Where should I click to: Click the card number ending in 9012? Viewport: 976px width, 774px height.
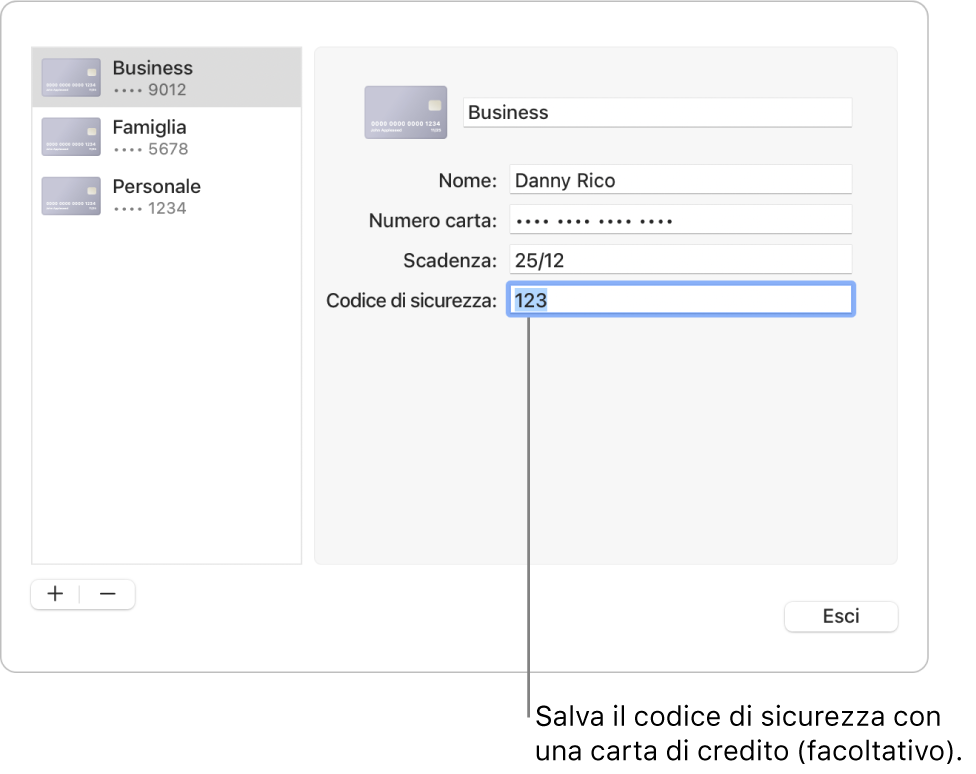click(x=150, y=90)
